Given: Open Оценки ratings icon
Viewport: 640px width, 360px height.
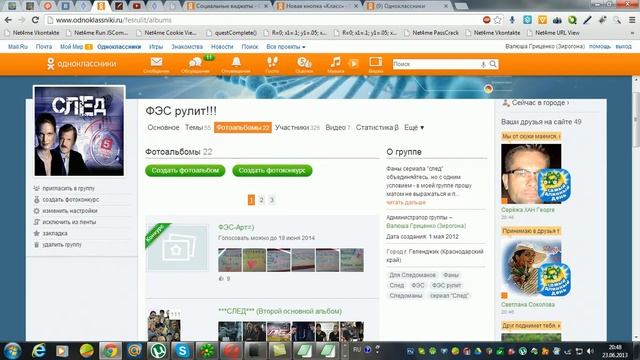Looking at the screenshot, I should click(304, 64).
